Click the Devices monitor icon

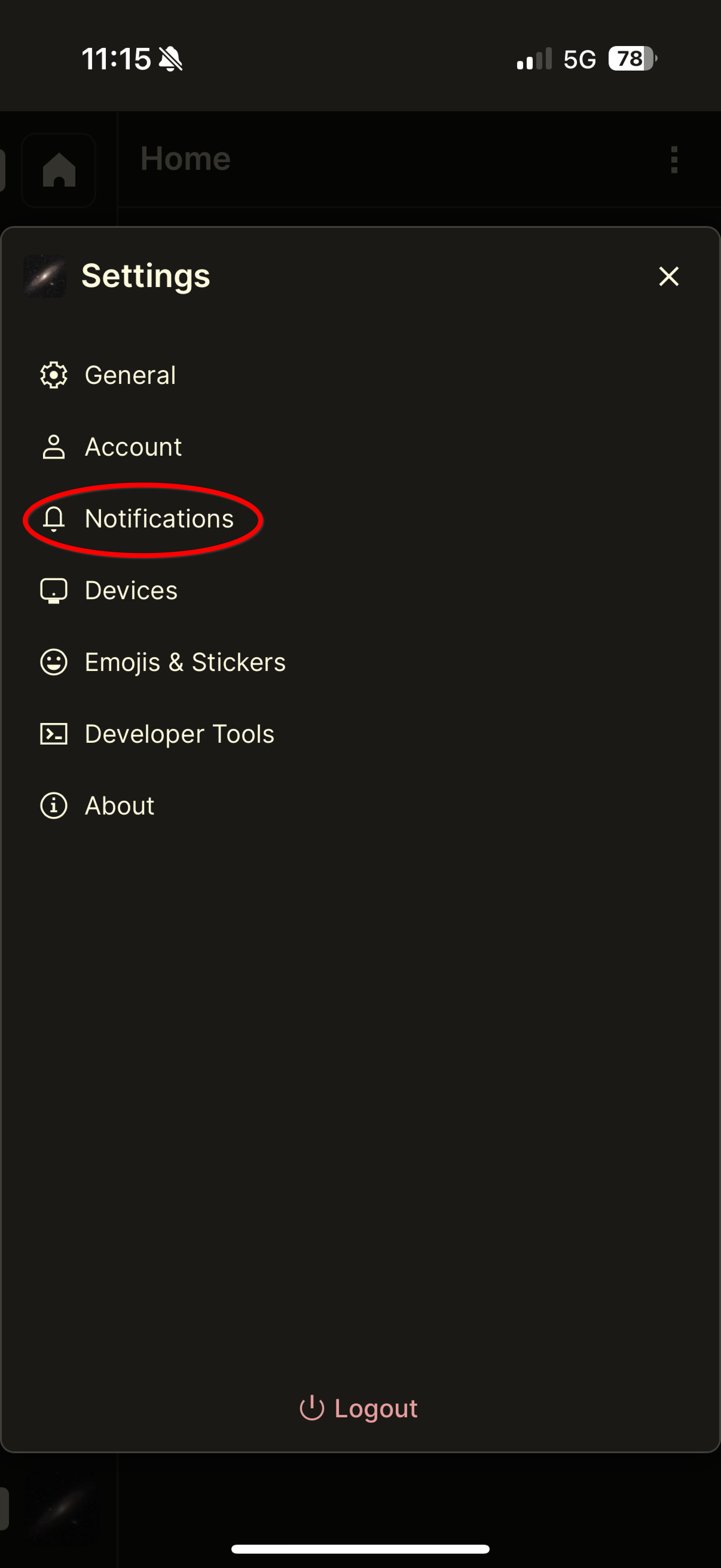54,591
